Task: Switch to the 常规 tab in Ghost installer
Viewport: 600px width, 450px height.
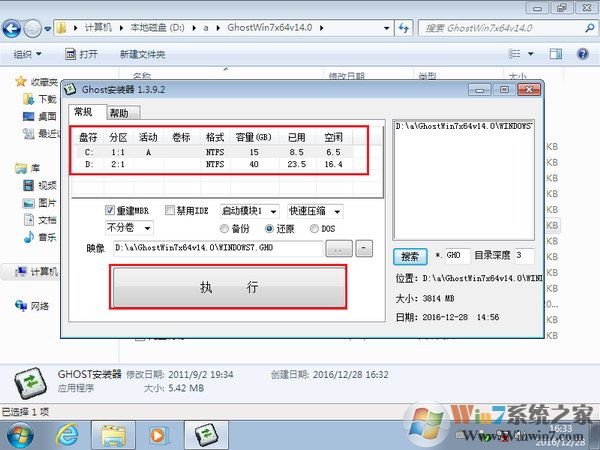Action: pyautogui.click(x=83, y=112)
